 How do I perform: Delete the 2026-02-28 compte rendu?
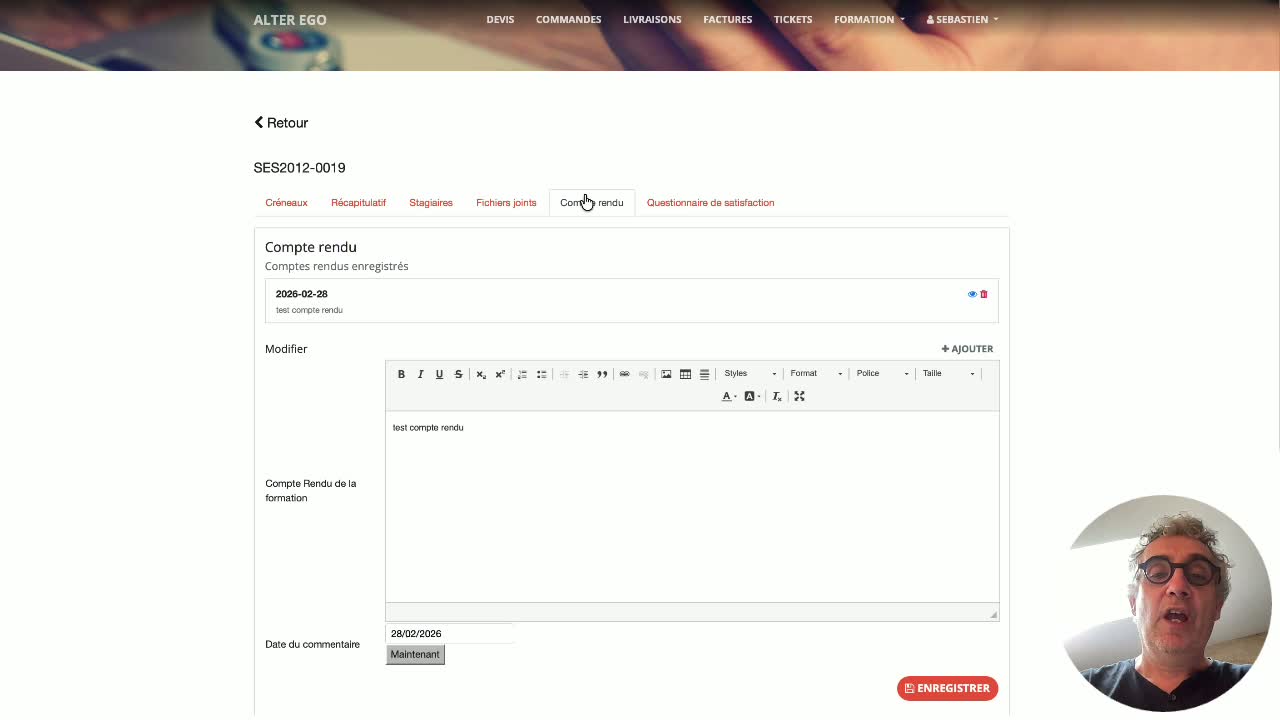pos(984,294)
